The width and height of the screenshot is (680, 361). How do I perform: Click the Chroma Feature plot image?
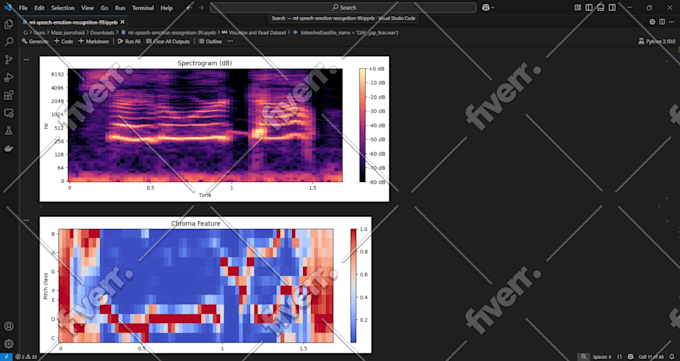pyautogui.click(x=206, y=285)
